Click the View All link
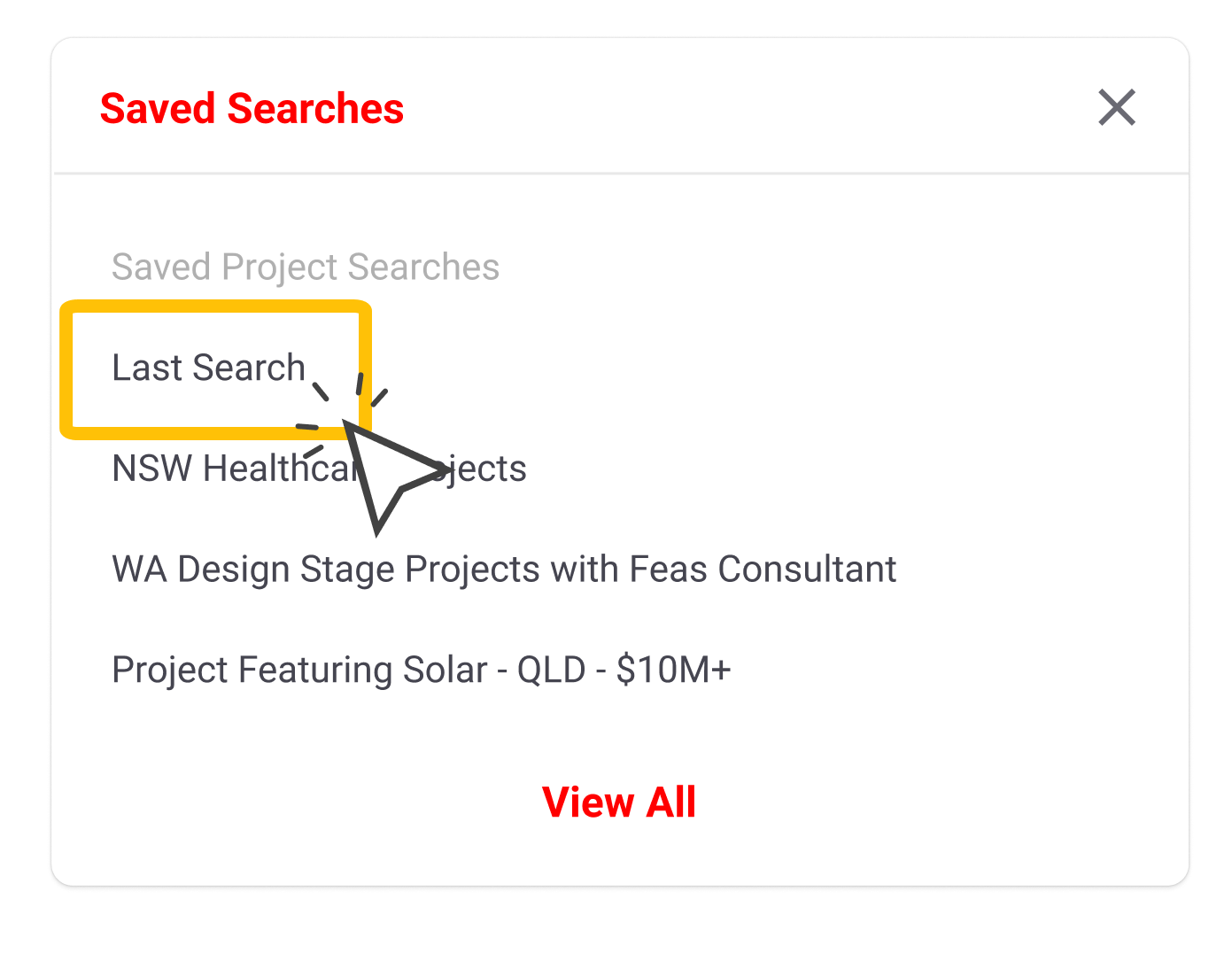Viewport: 1232px width, 969px height. coord(619,802)
